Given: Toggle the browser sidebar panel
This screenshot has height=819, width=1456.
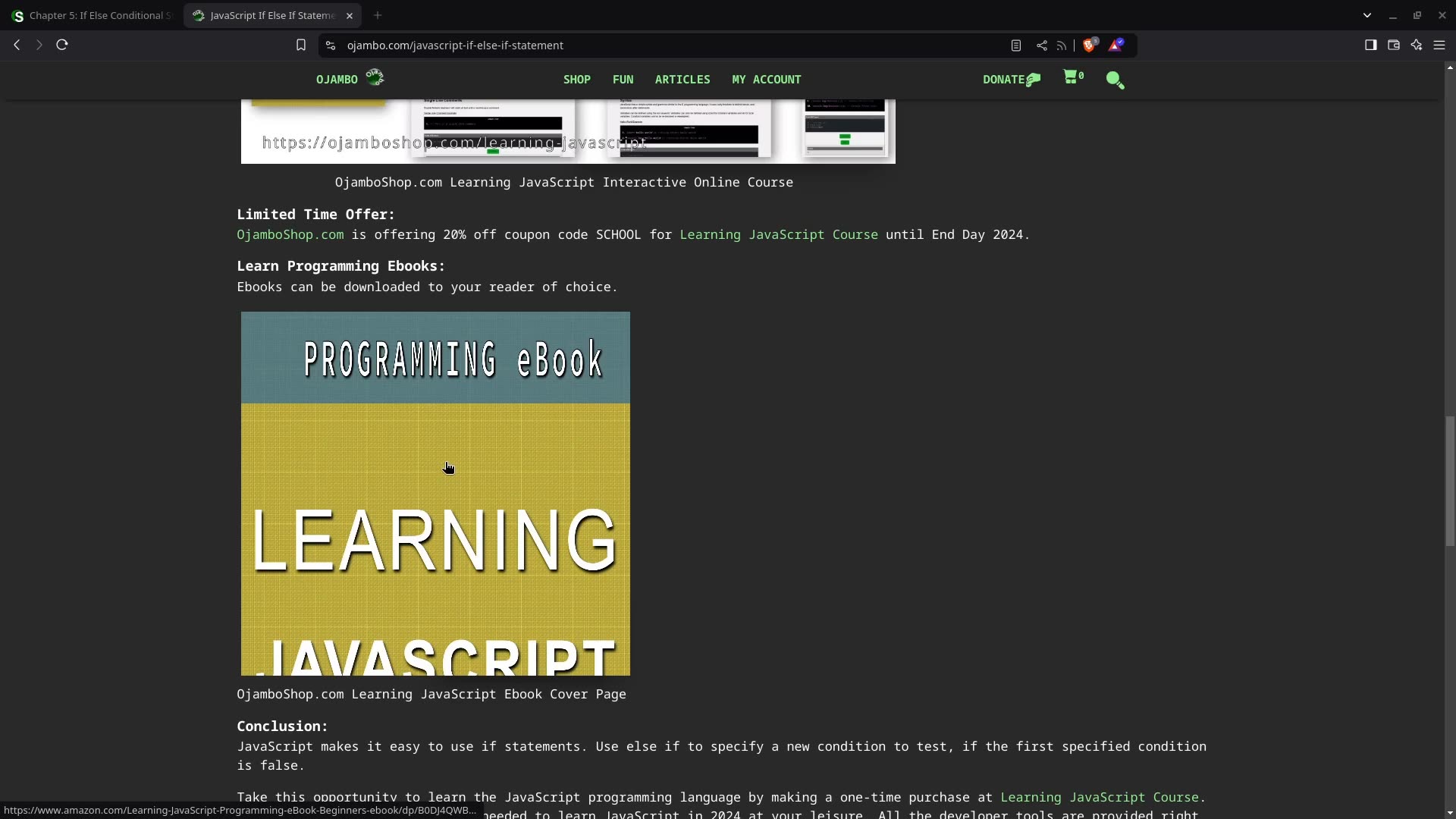Looking at the screenshot, I should click(x=1370, y=45).
